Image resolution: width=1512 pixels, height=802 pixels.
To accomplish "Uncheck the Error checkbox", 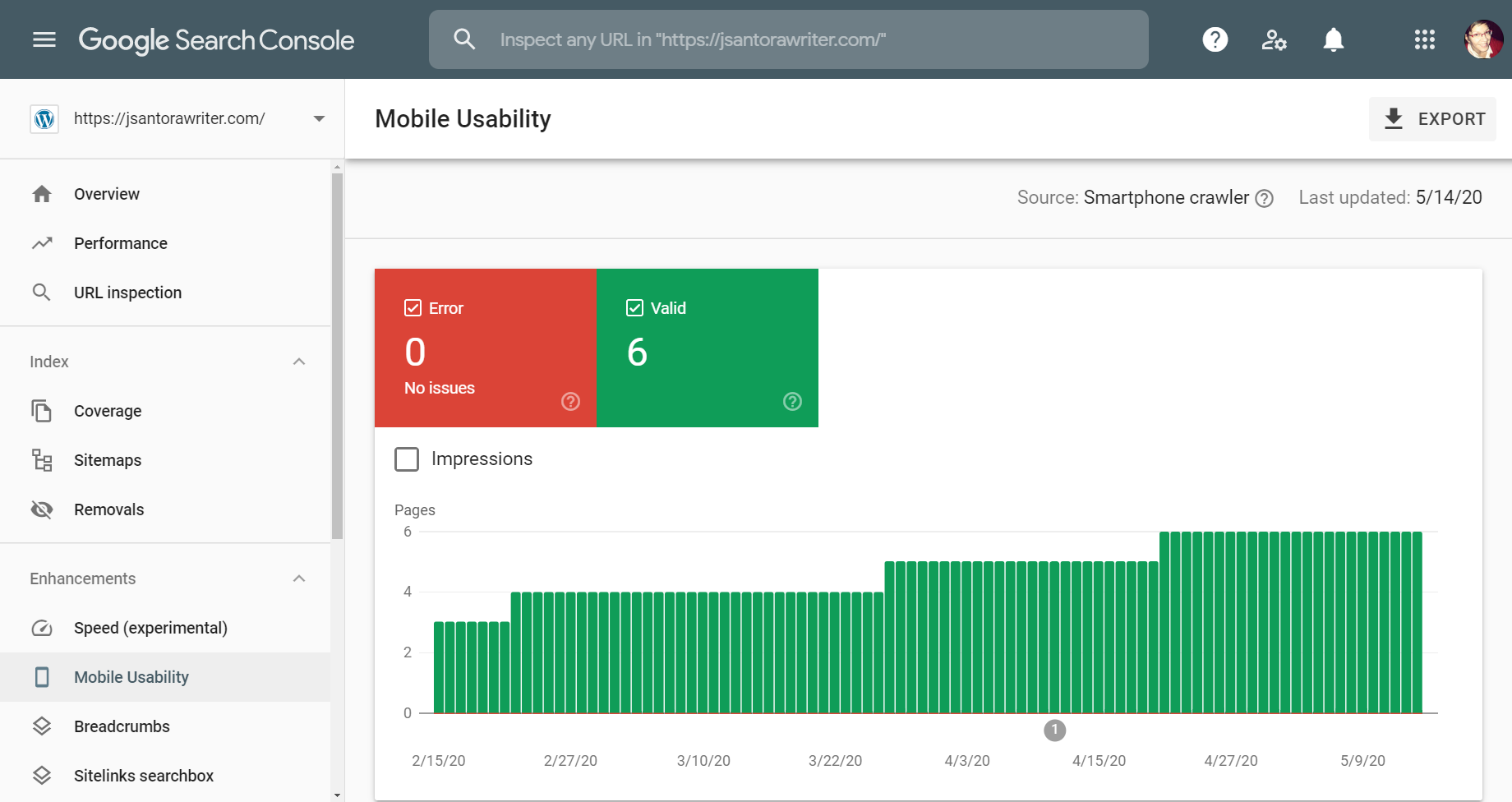I will 413,308.
